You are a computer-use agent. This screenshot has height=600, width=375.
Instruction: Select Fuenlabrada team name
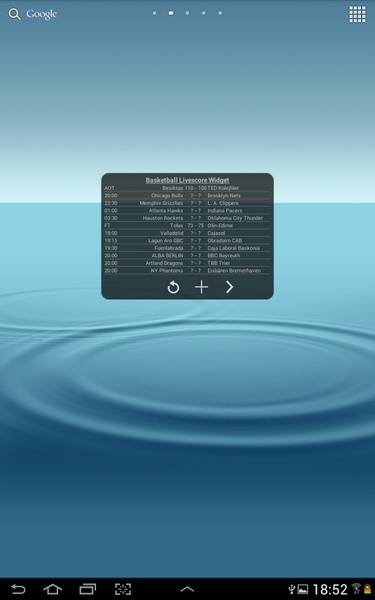coord(169,248)
